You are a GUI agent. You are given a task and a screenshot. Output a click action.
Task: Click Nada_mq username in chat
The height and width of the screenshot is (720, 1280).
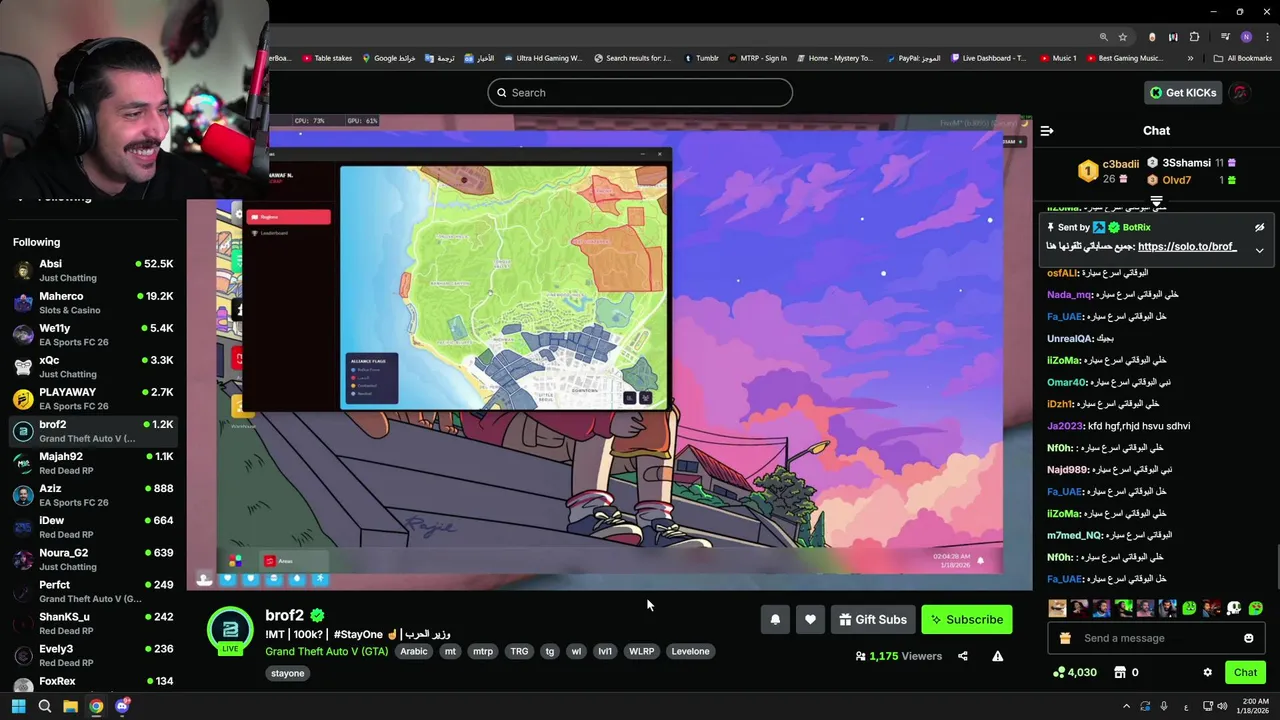pyautogui.click(x=1069, y=295)
